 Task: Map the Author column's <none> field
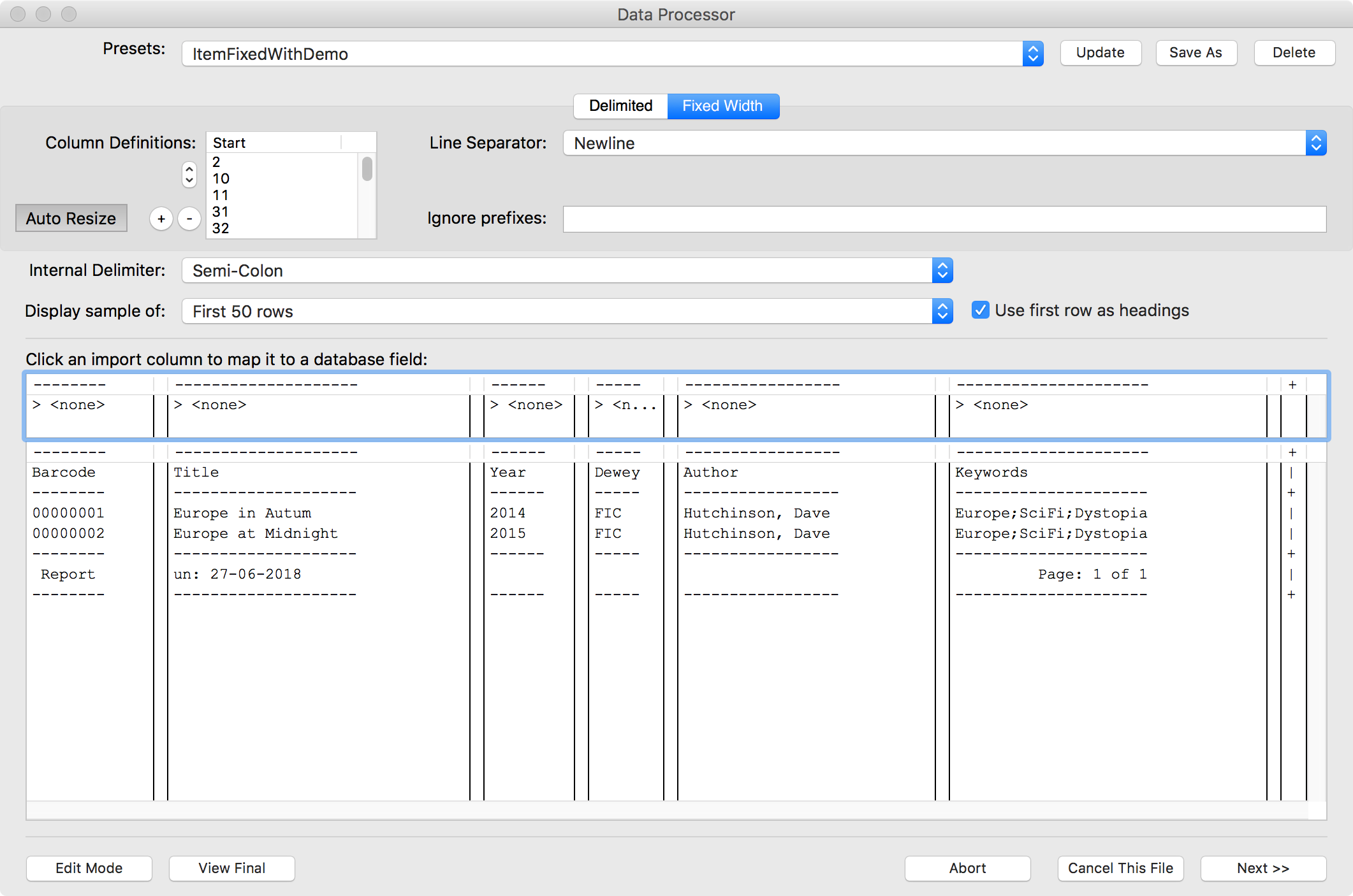tap(720, 405)
